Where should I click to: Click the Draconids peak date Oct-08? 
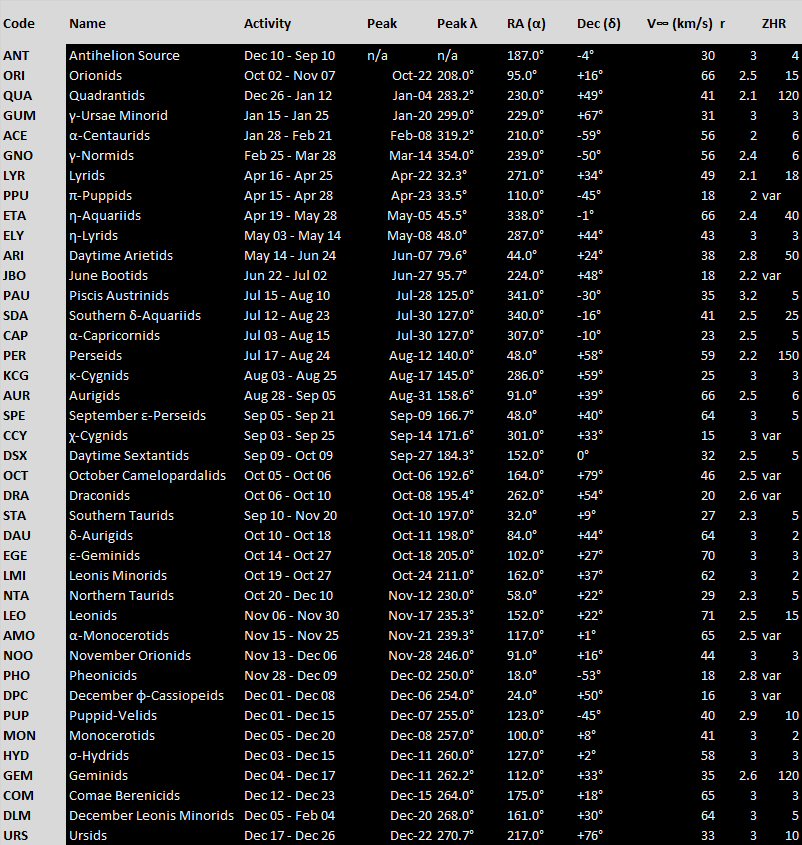[411, 495]
